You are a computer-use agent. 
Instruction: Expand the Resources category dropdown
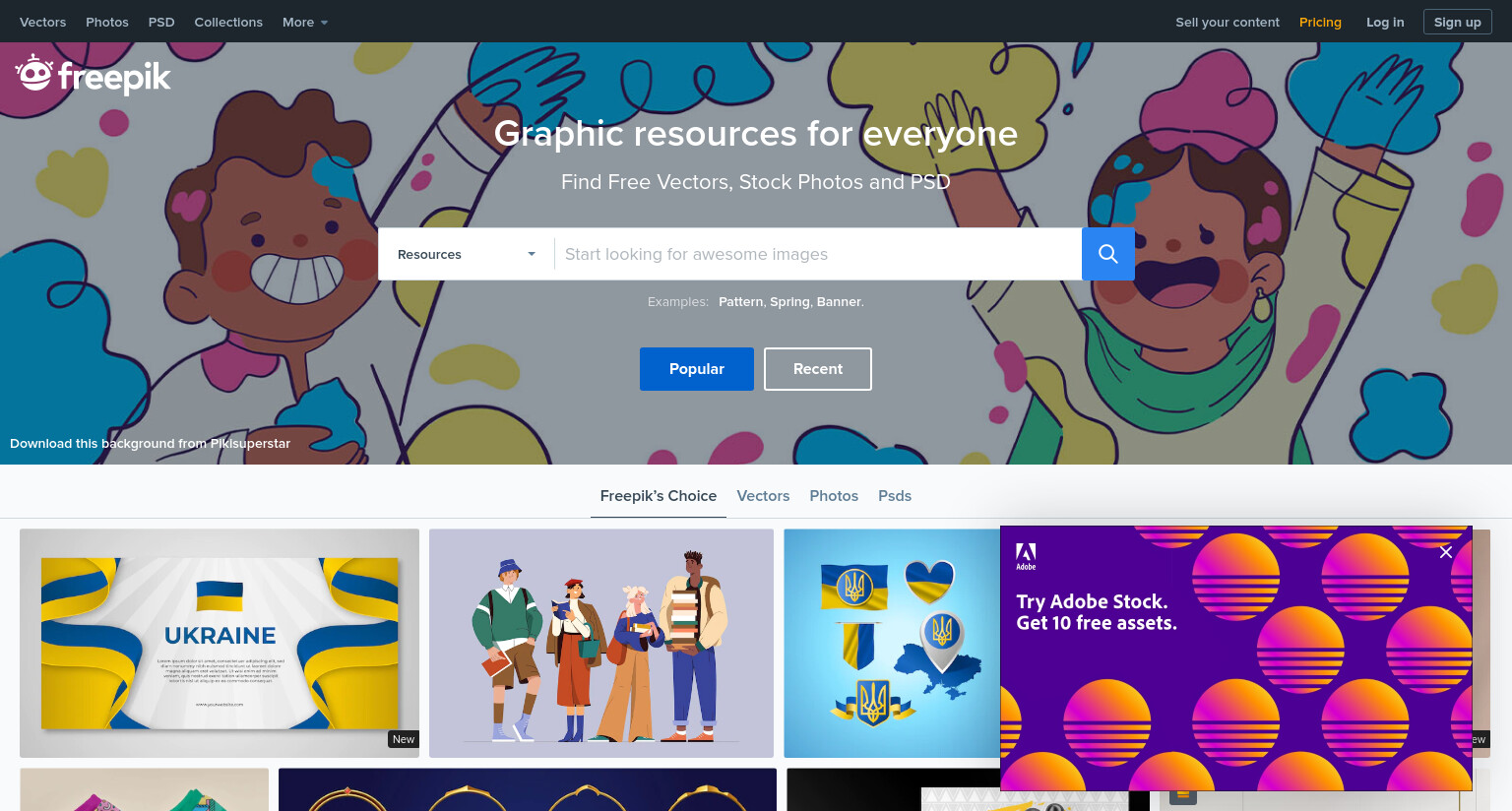[467, 254]
